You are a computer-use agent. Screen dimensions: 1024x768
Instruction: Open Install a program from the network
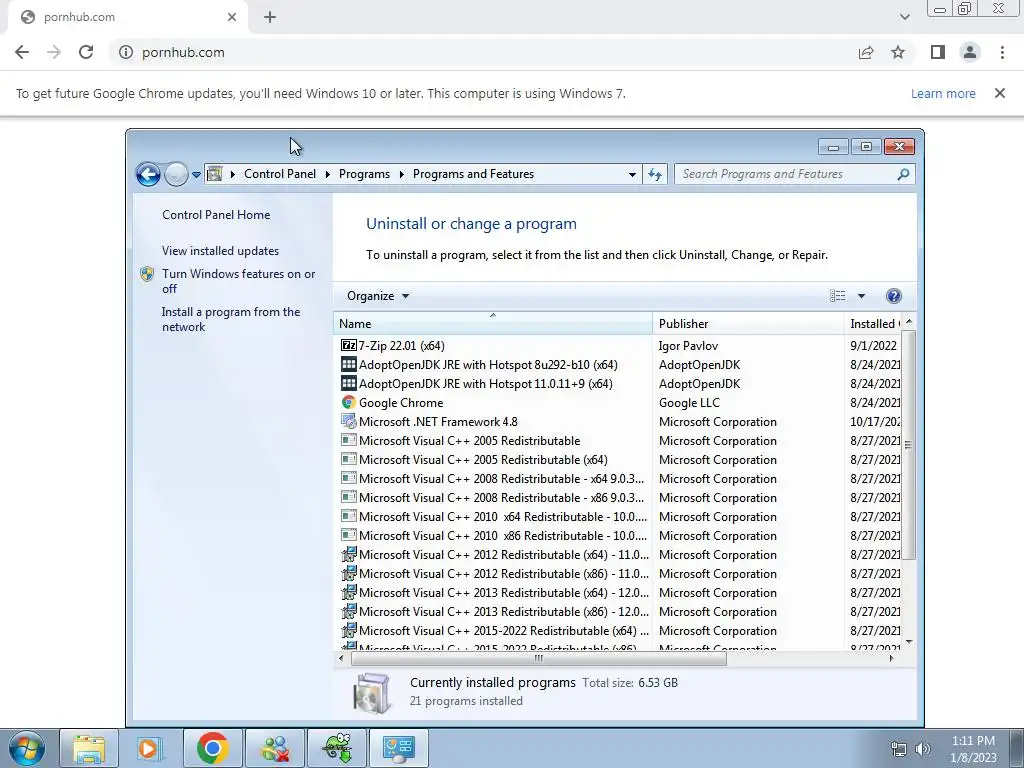pos(231,319)
